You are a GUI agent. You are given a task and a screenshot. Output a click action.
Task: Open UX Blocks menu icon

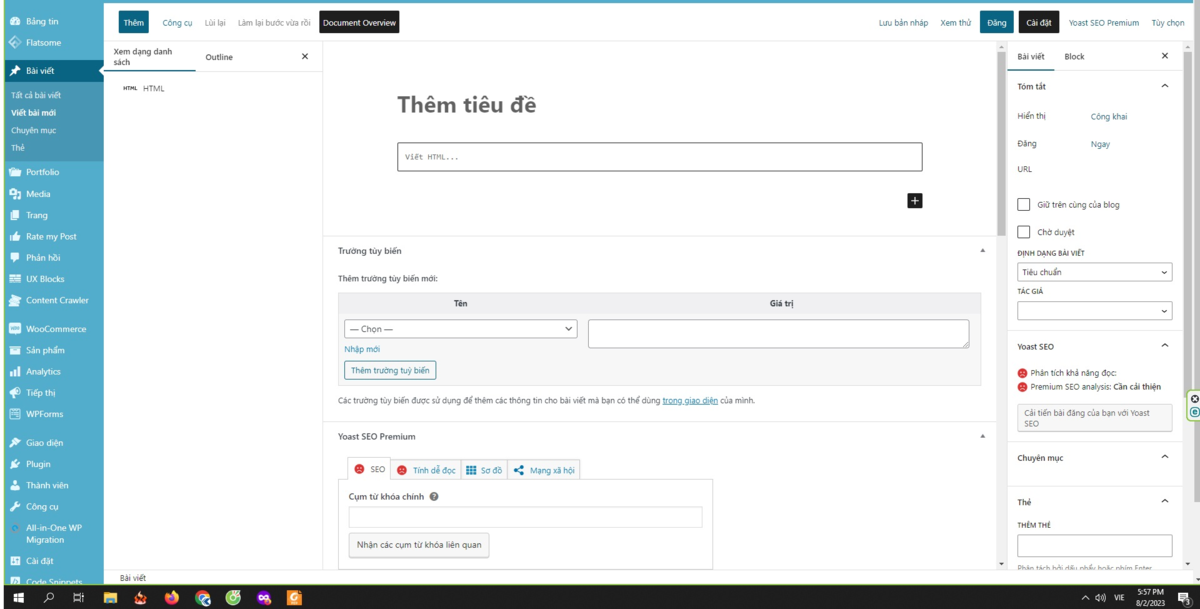pyautogui.click(x=15, y=279)
